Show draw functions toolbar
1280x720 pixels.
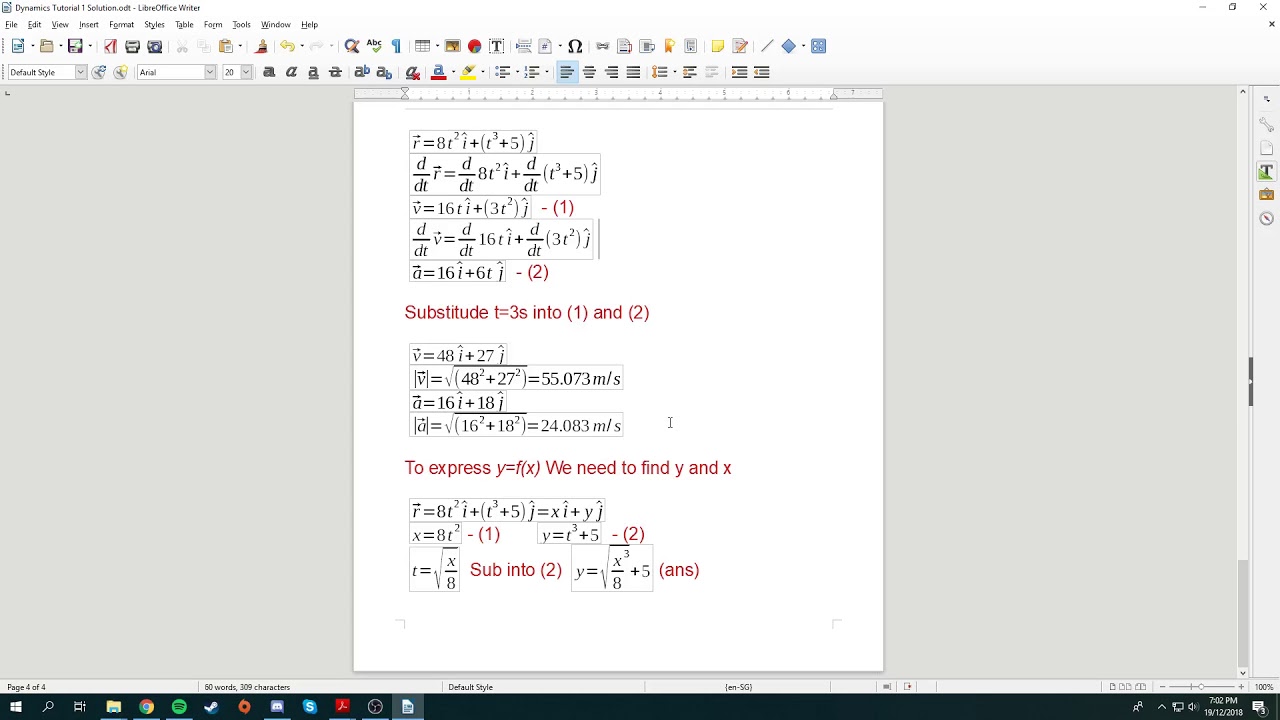point(819,46)
